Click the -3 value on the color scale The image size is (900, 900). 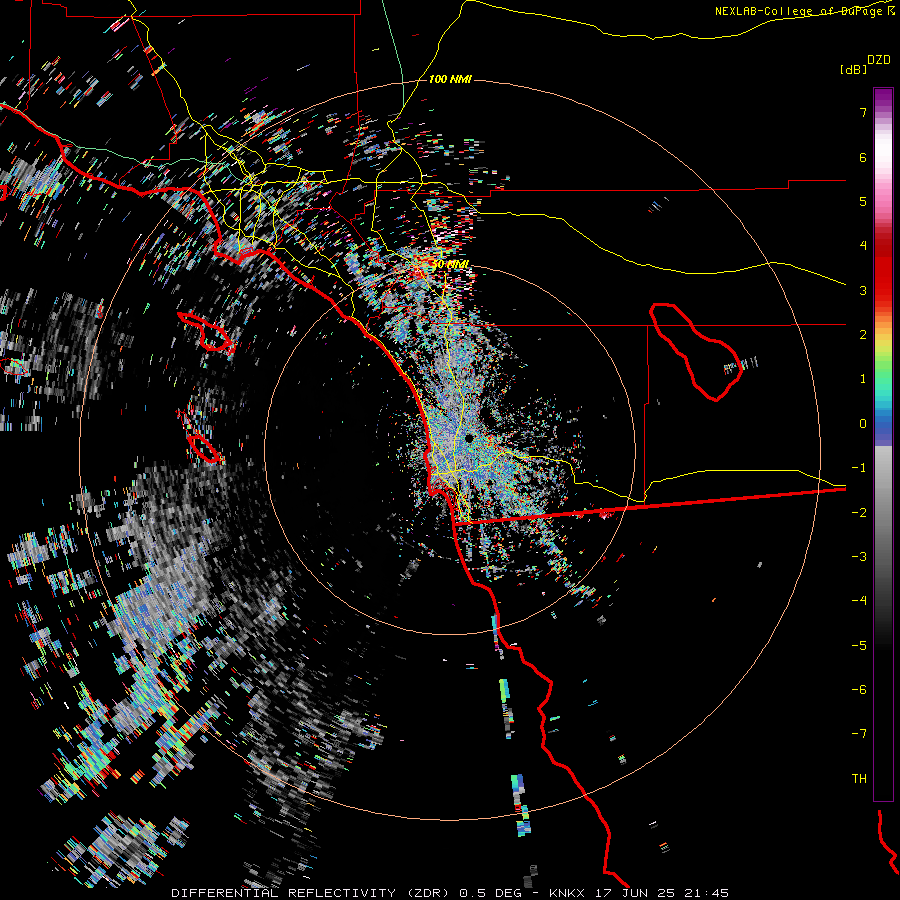[x=859, y=557]
